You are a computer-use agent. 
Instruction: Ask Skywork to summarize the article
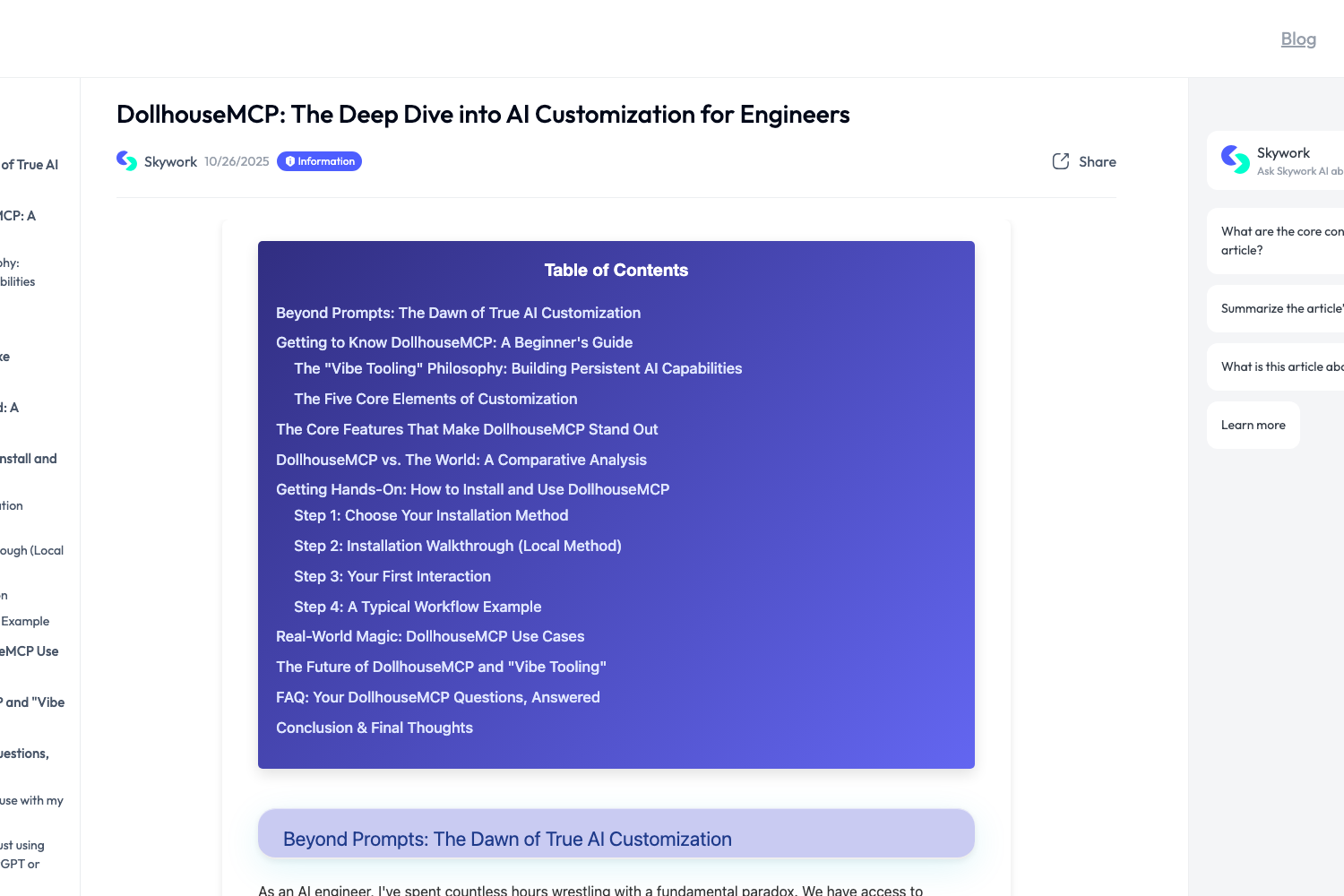tap(1281, 307)
